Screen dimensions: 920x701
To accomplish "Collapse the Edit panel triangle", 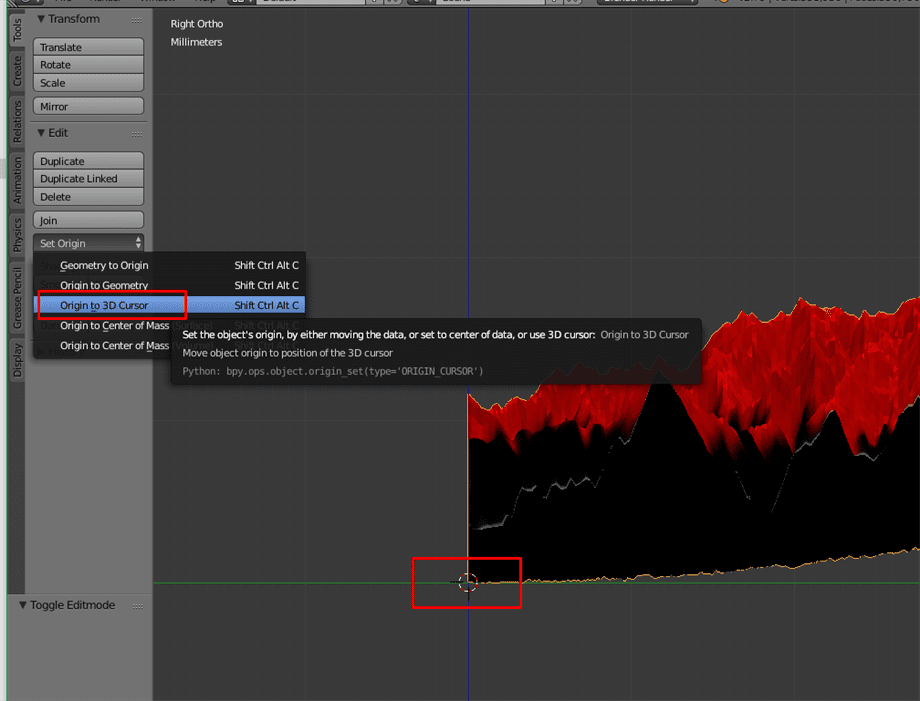I will (x=41, y=133).
